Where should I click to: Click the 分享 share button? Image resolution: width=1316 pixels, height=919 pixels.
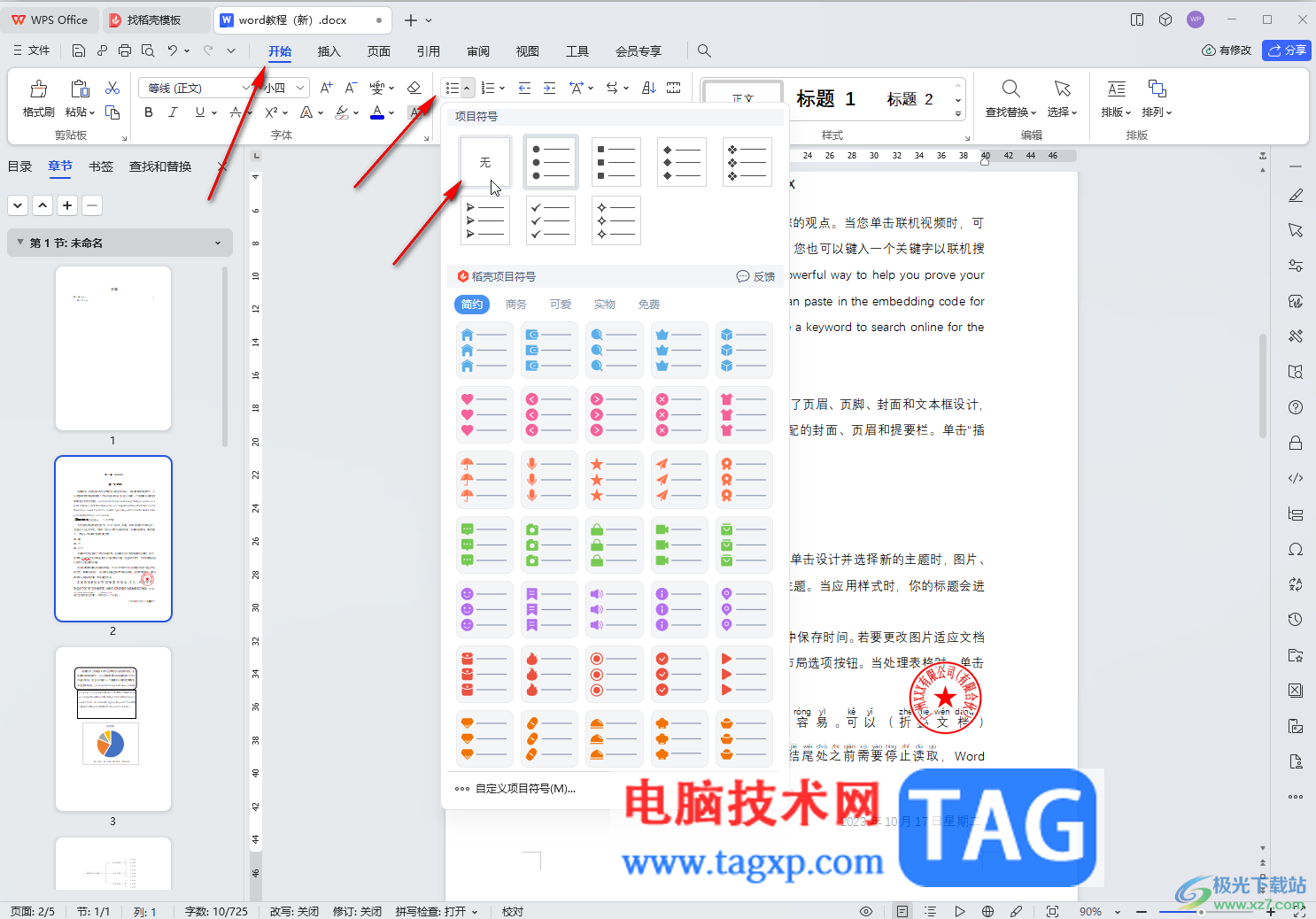1287,50
